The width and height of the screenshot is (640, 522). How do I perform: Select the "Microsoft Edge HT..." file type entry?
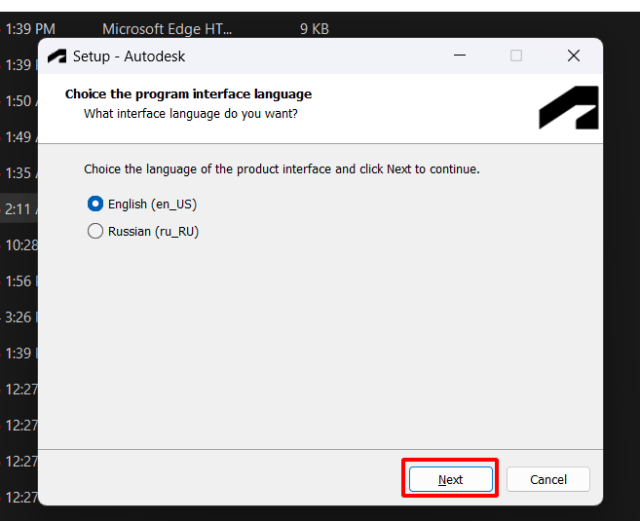coord(168,29)
